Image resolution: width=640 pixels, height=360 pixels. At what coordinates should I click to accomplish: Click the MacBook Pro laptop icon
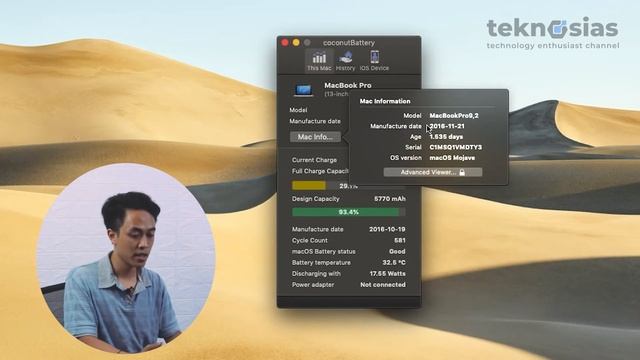coord(303,90)
